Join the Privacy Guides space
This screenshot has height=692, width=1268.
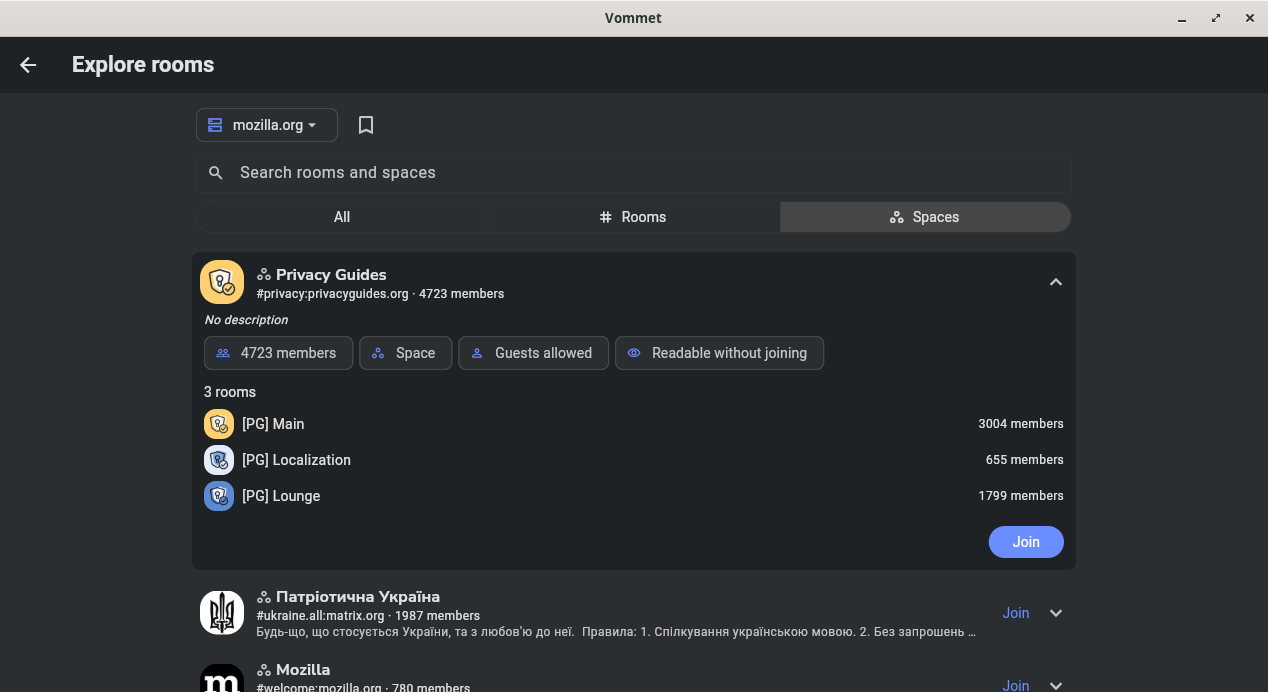pos(1026,542)
